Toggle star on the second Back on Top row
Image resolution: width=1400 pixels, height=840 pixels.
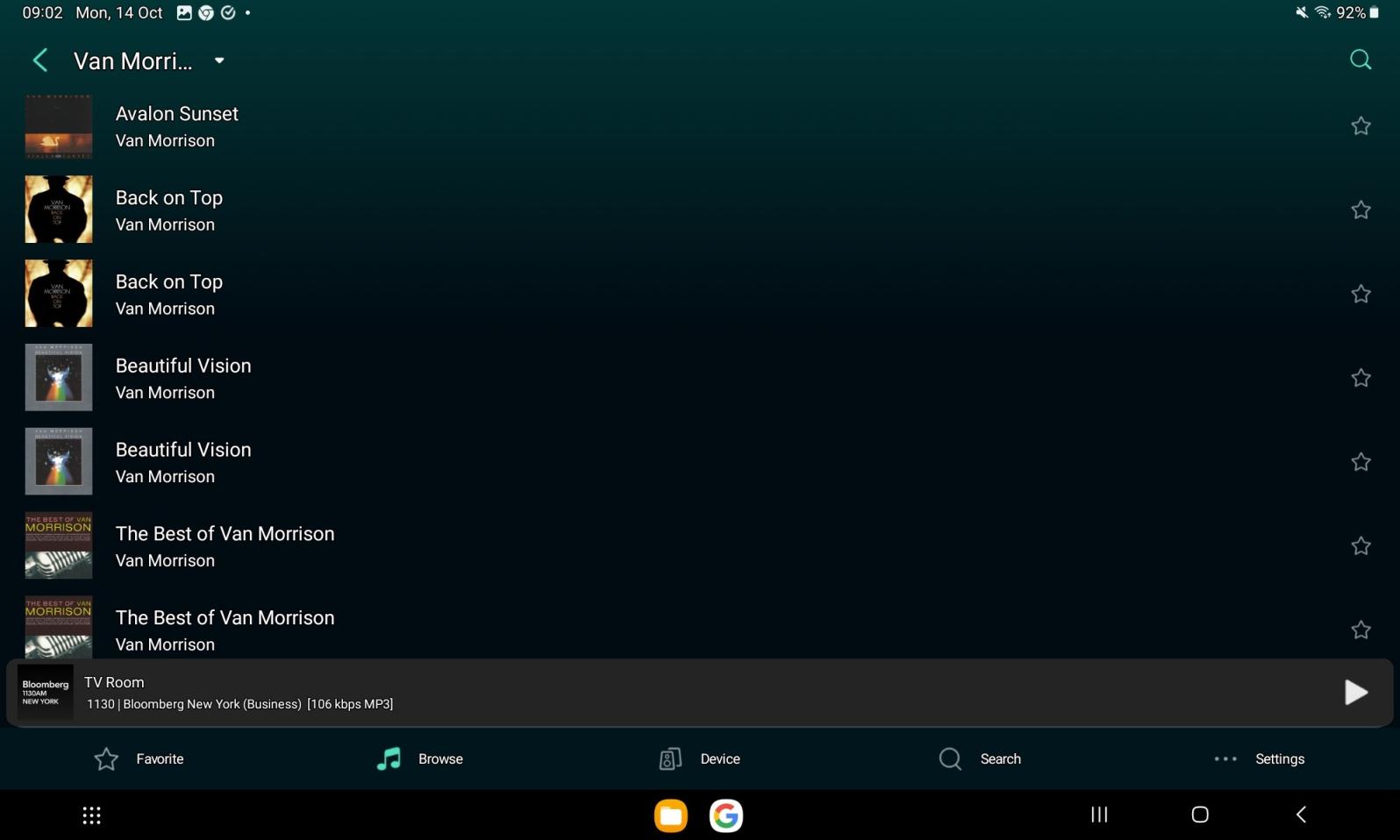1361,295
